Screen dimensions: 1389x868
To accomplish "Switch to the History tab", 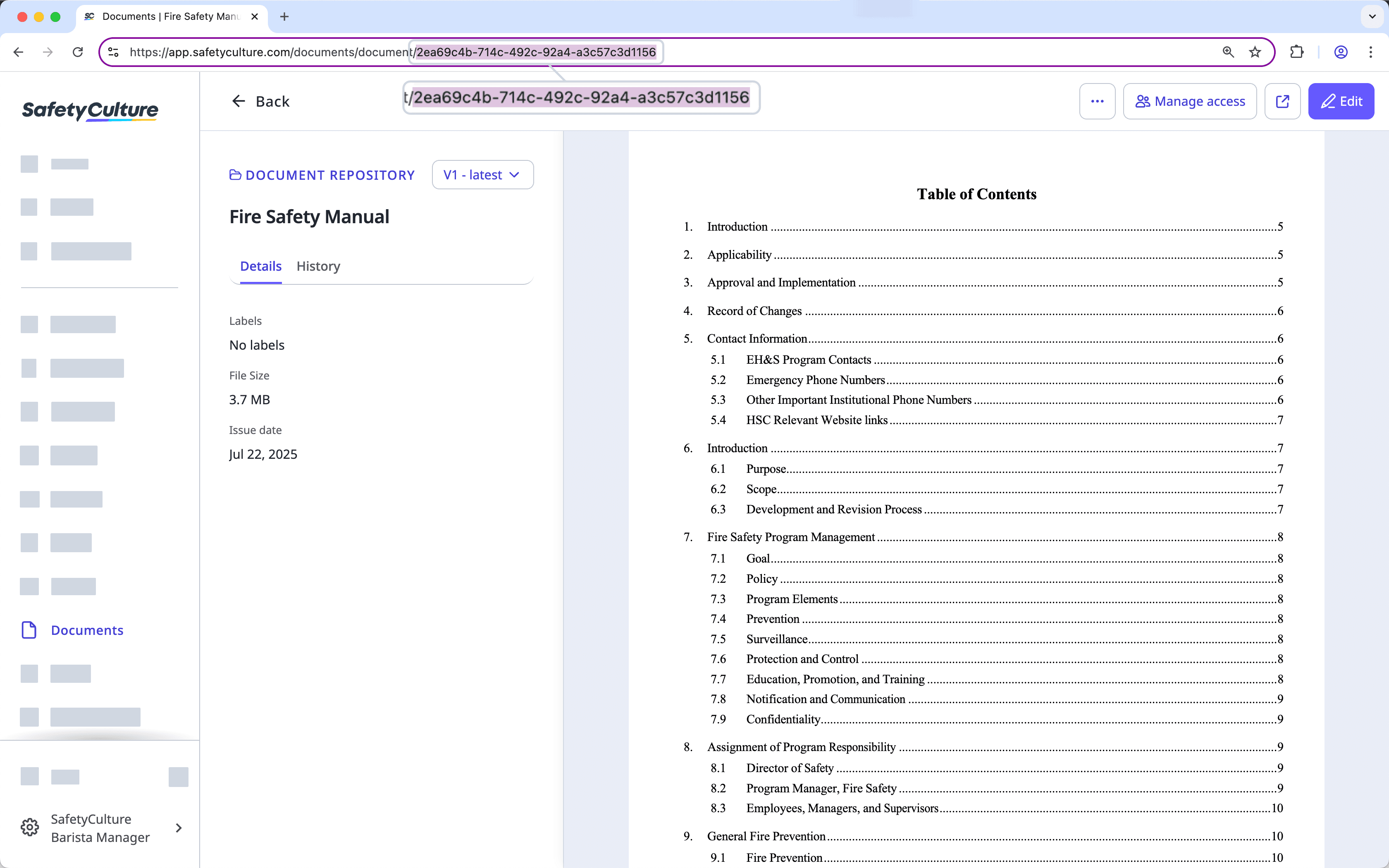I will [x=318, y=266].
